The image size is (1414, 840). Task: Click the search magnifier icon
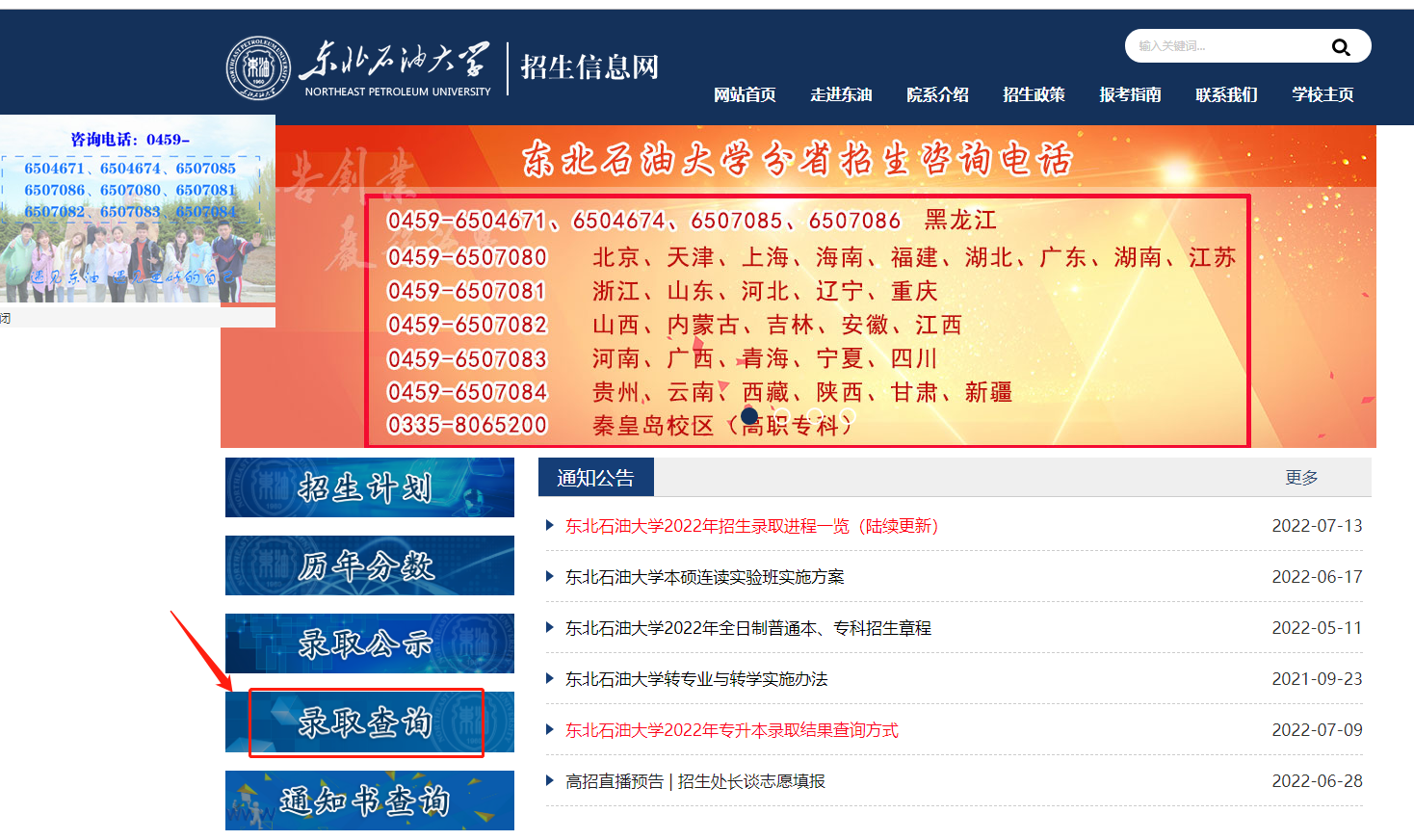point(1340,47)
